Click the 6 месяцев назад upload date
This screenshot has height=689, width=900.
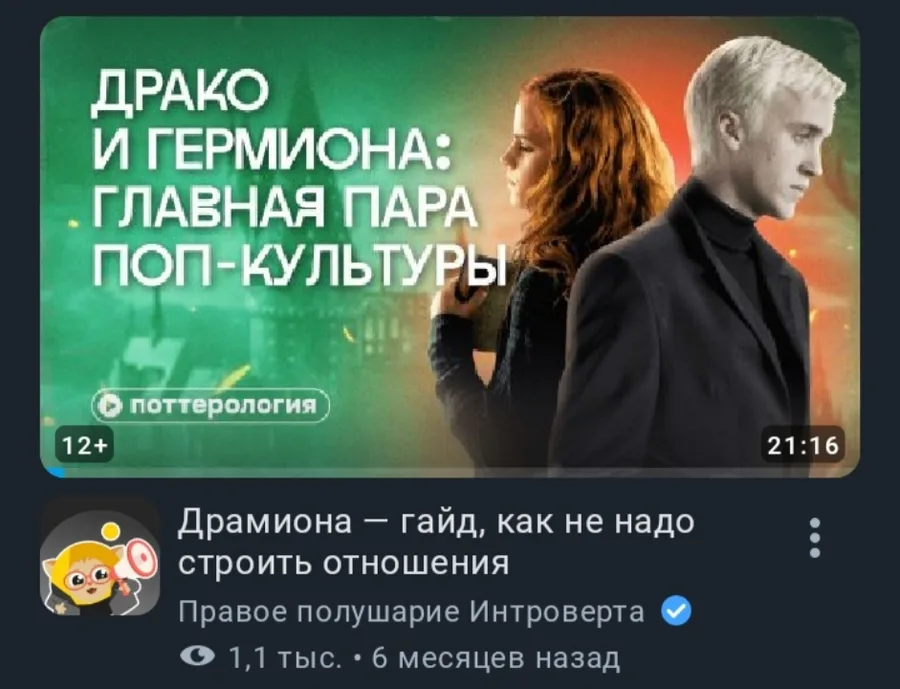tap(496, 657)
